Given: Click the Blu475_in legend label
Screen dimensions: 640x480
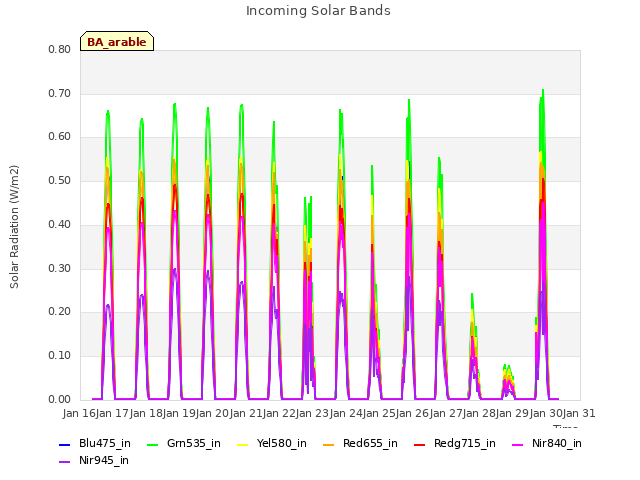Looking at the screenshot, I should tap(105, 443).
